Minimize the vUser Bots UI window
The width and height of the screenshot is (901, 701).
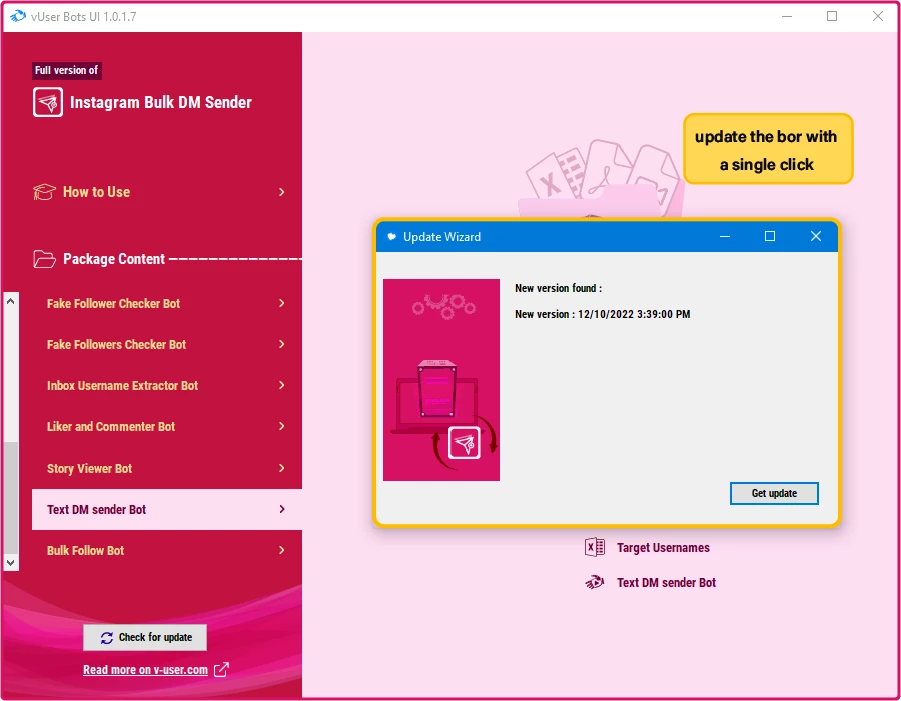point(787,16)
